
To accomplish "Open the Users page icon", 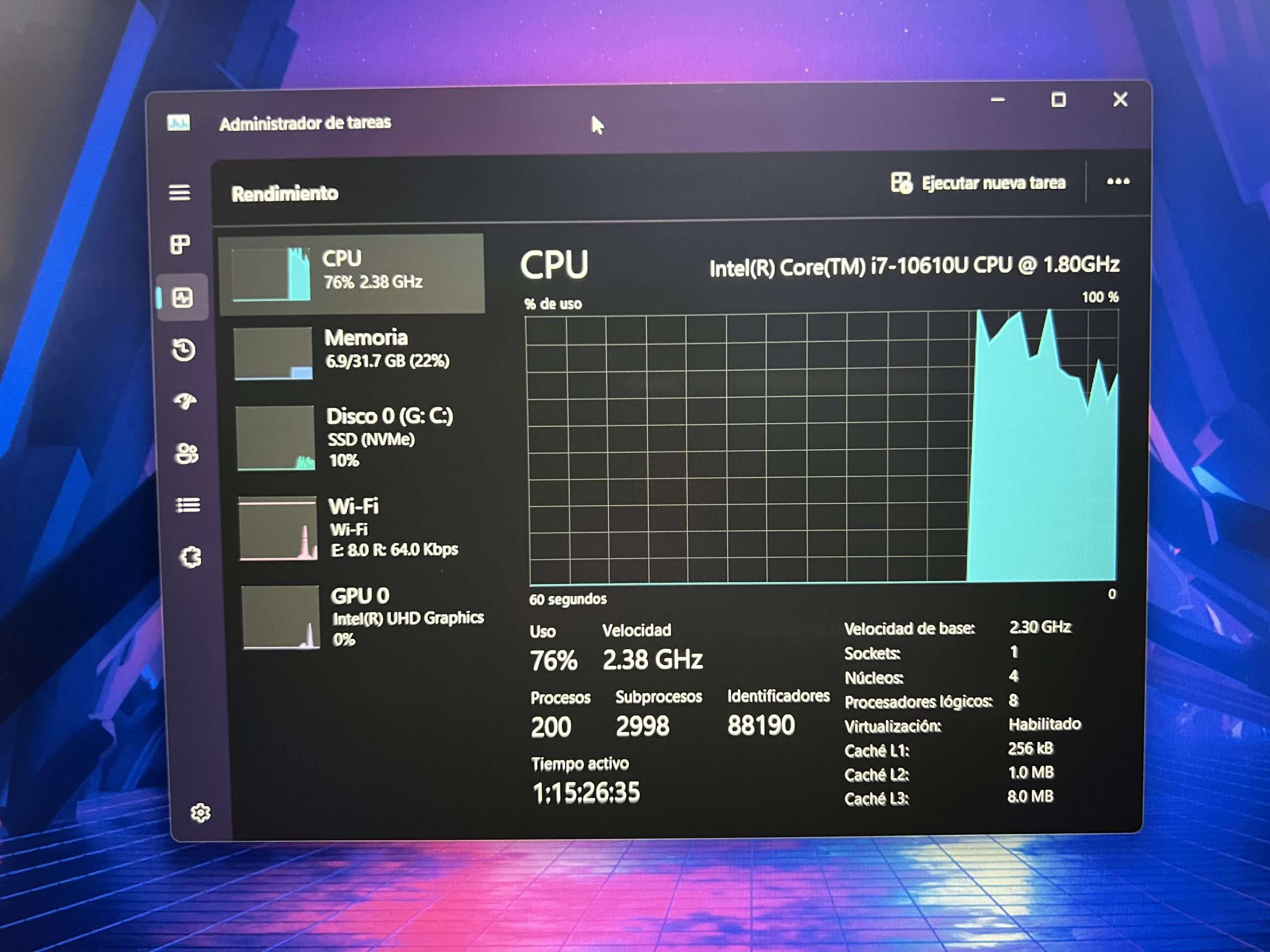I will (186, 453).
